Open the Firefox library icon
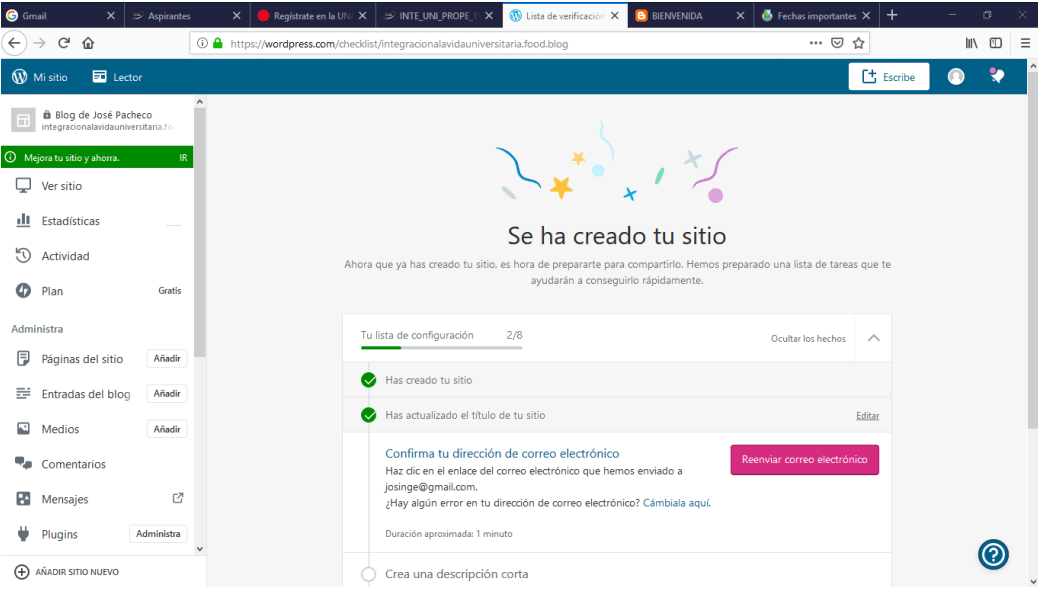 click(971, 43)
